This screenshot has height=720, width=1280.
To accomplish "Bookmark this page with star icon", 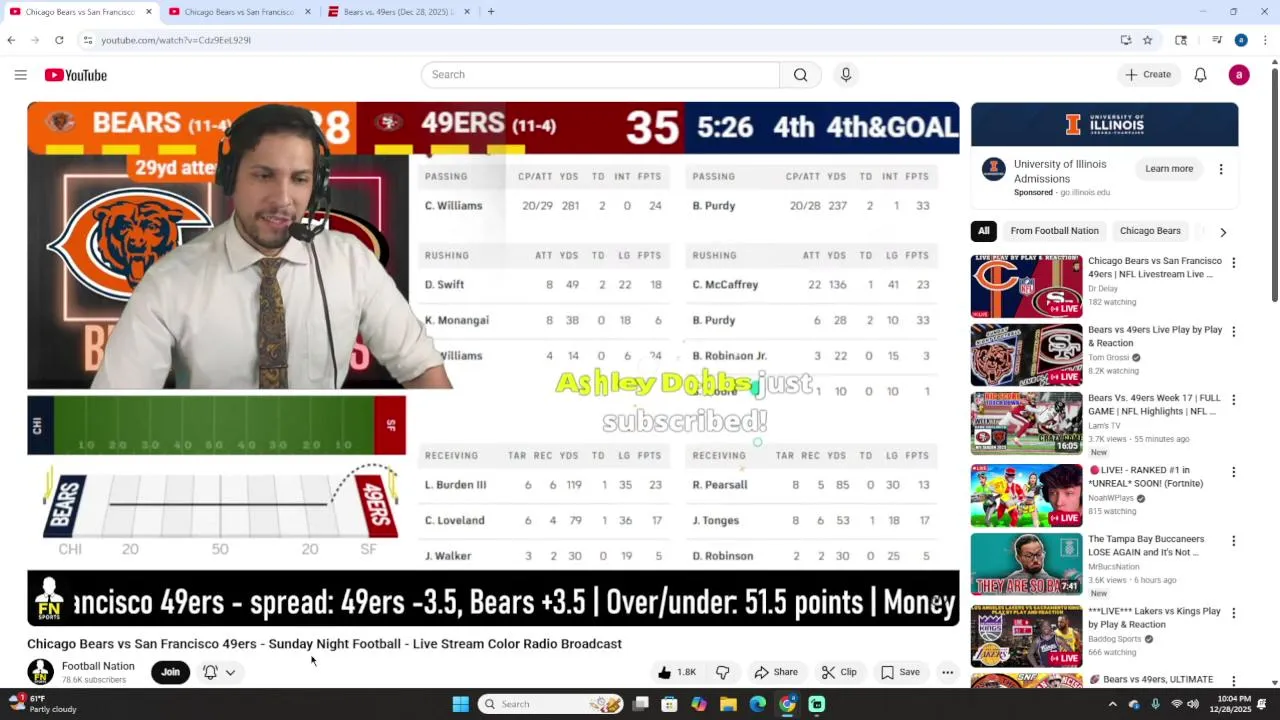I will pyautogui.click(x=1147, y=40).
